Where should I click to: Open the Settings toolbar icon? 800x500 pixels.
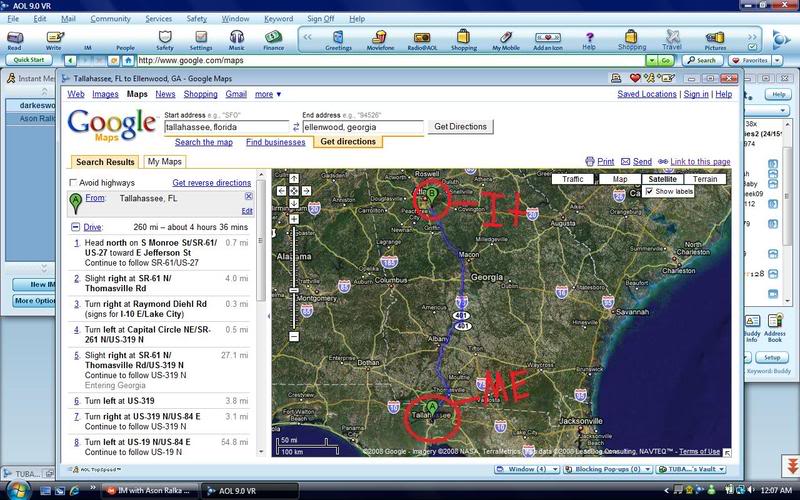201,40
